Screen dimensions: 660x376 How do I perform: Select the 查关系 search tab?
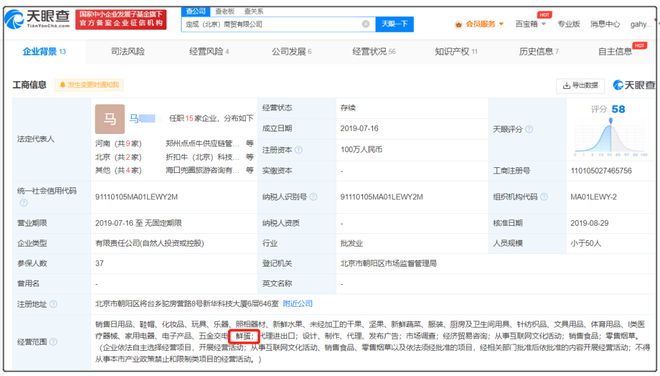[254, 11]
